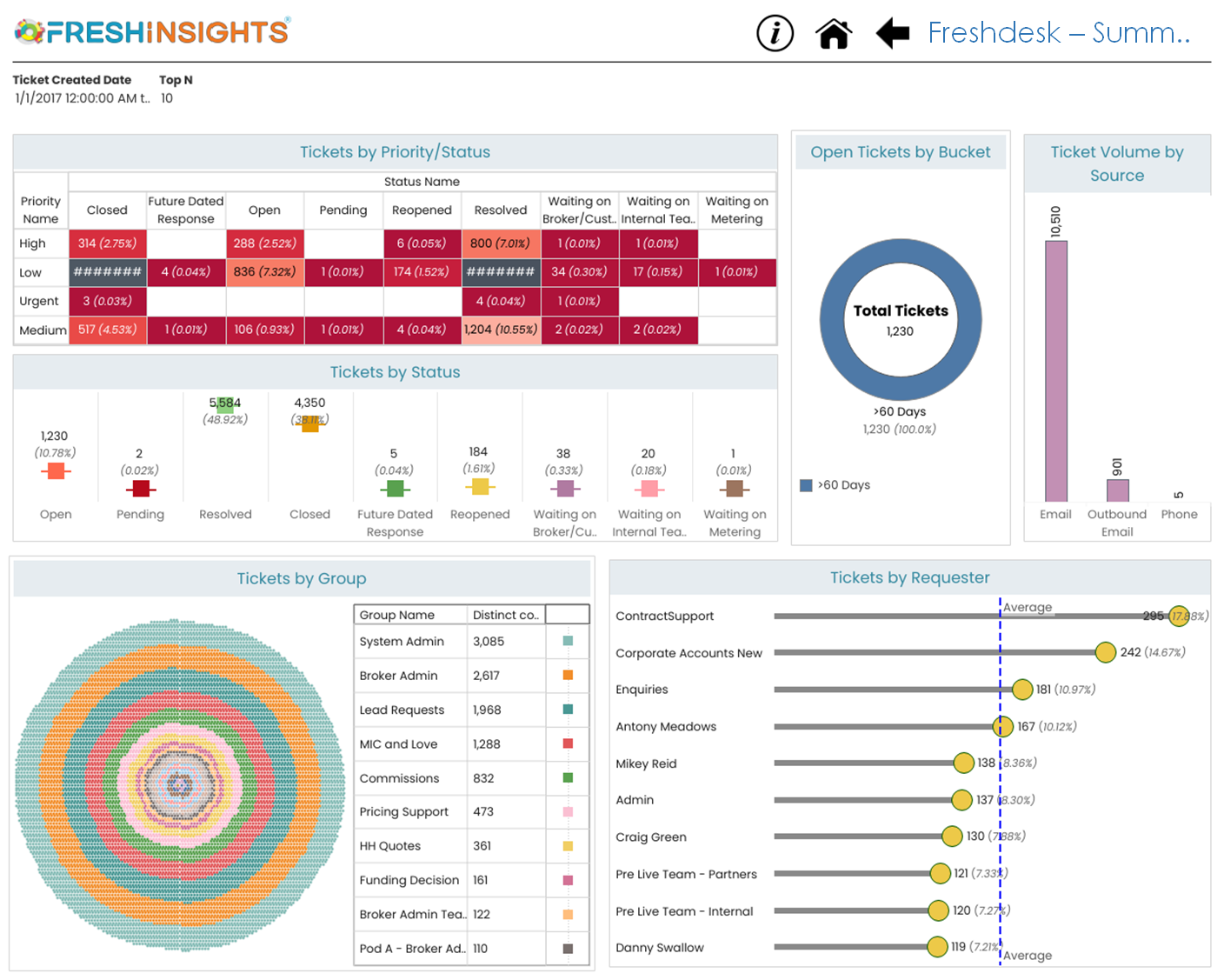The height and width of the screenshot is (980, 1224).
Task: Go to the home page icon
Action: [833, 34]
